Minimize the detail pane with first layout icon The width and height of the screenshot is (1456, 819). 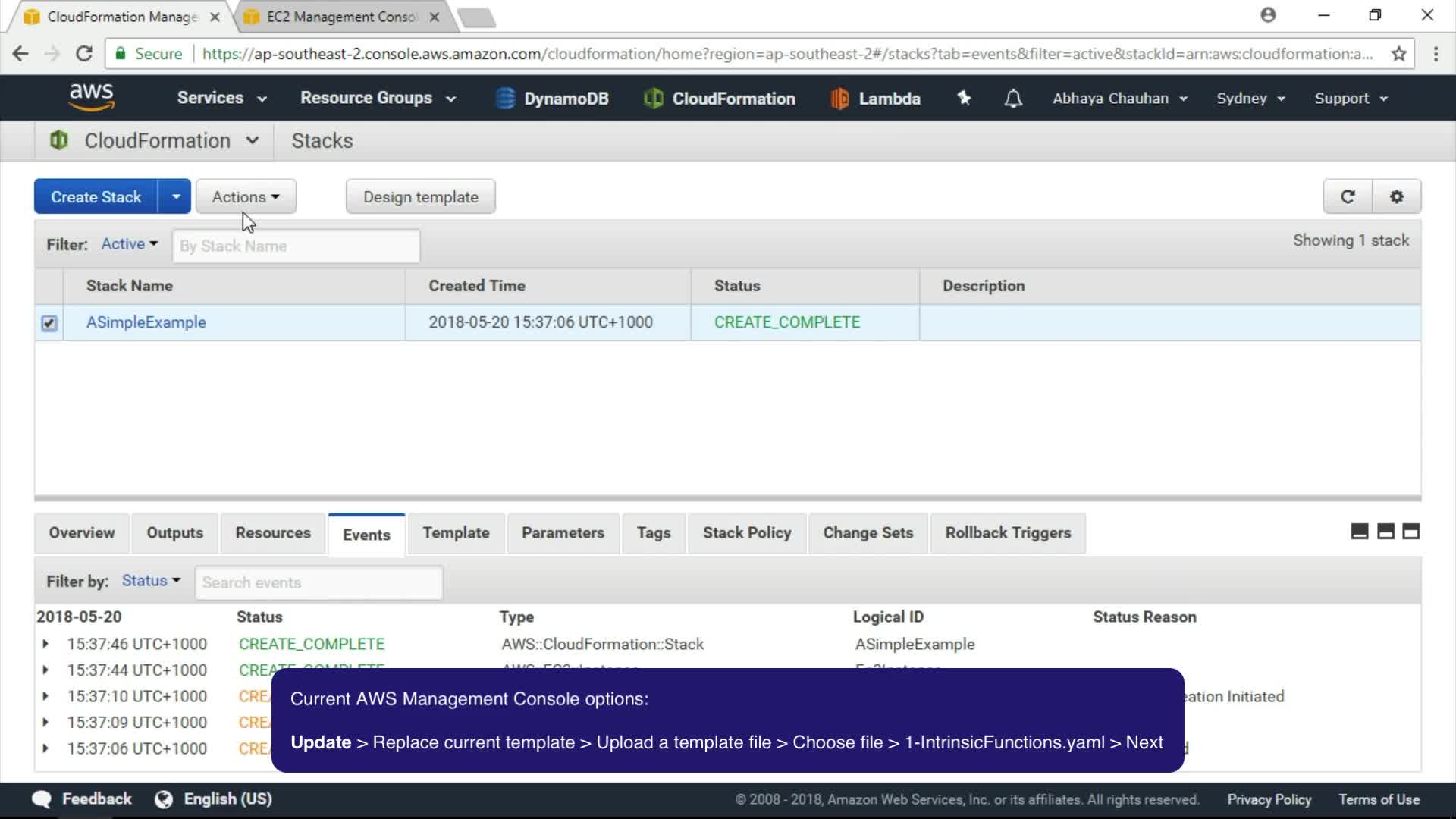click(x=1360, y=532)
